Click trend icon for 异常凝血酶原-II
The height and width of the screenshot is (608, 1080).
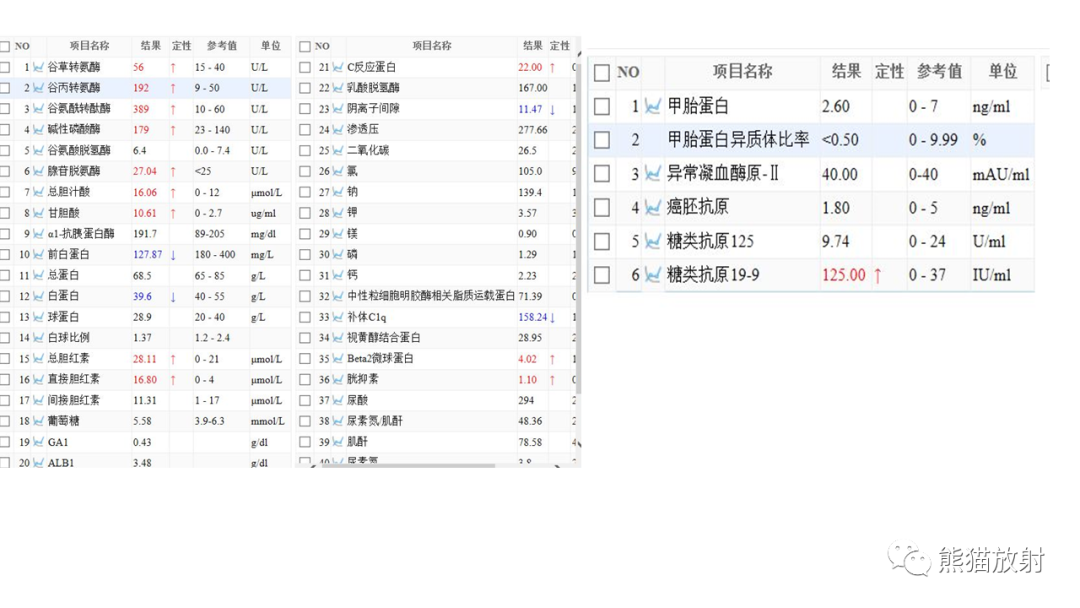(652, 174)
